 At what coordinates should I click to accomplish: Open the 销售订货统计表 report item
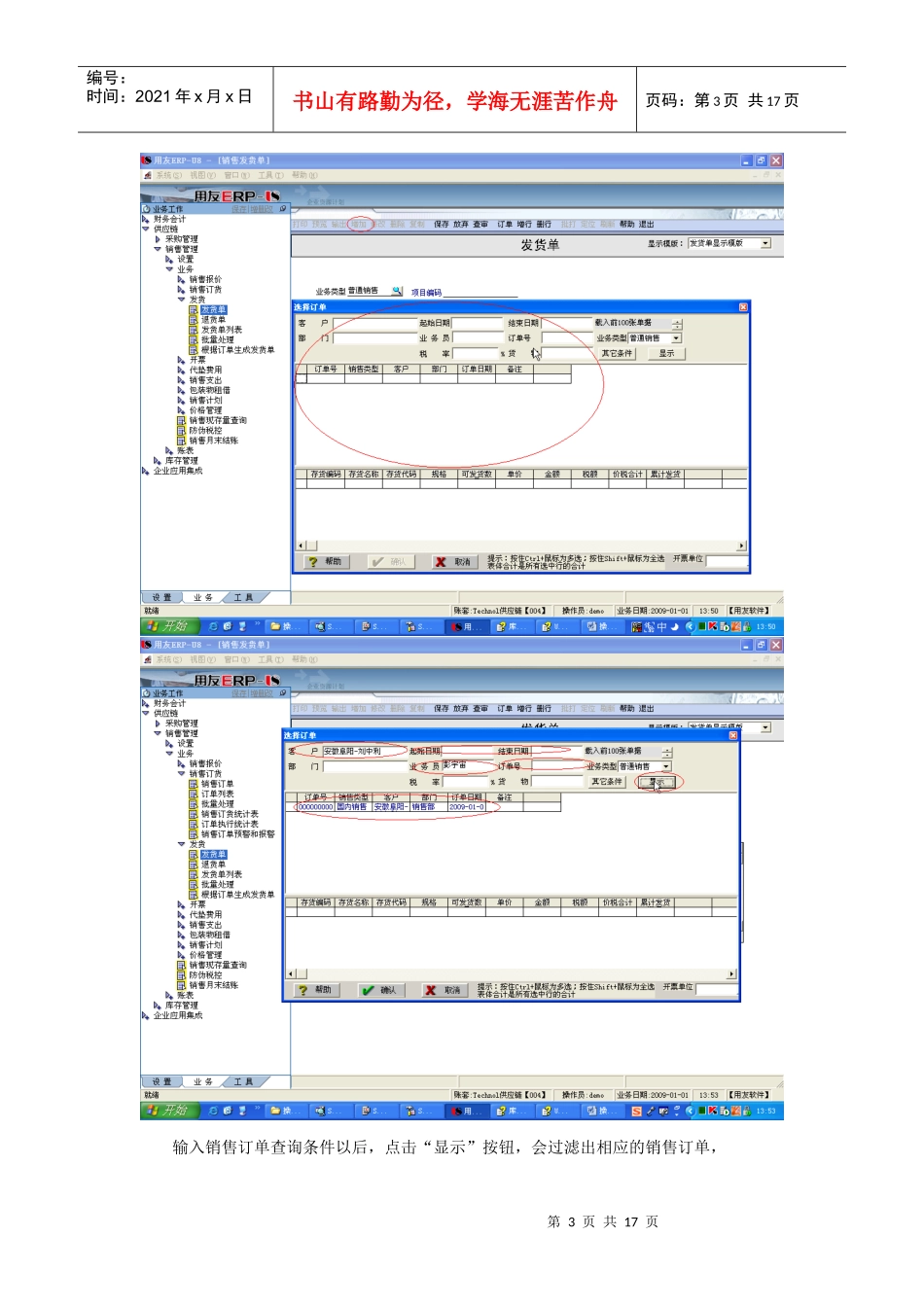click(229, 814)
